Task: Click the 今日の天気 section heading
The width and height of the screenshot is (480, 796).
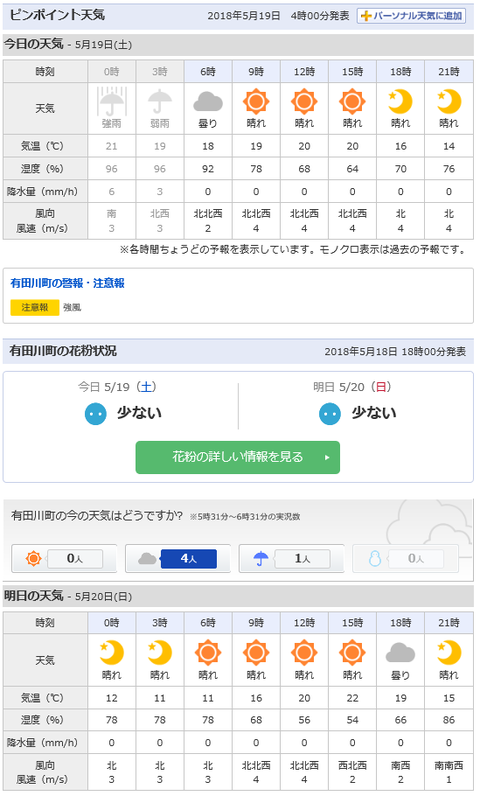Action: (33, 44)
